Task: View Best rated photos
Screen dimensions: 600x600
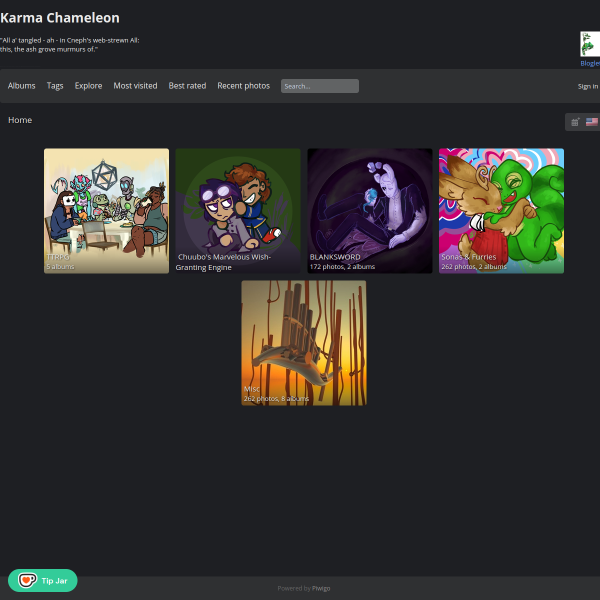Action: click(187, 86)
